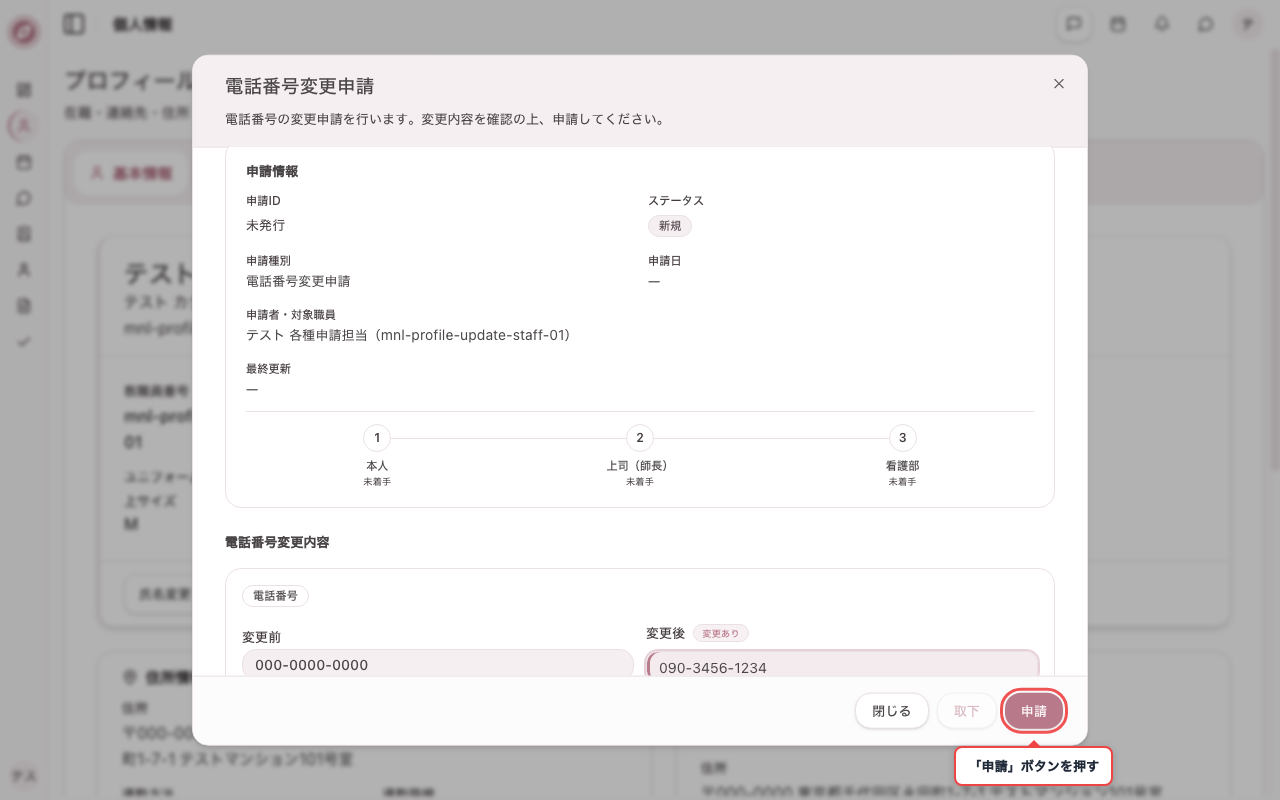Click the テス avatar at sidebar bottom
Image resolution: width=1280 pixels, height=800 pixels.
click(x=24, y=775)
